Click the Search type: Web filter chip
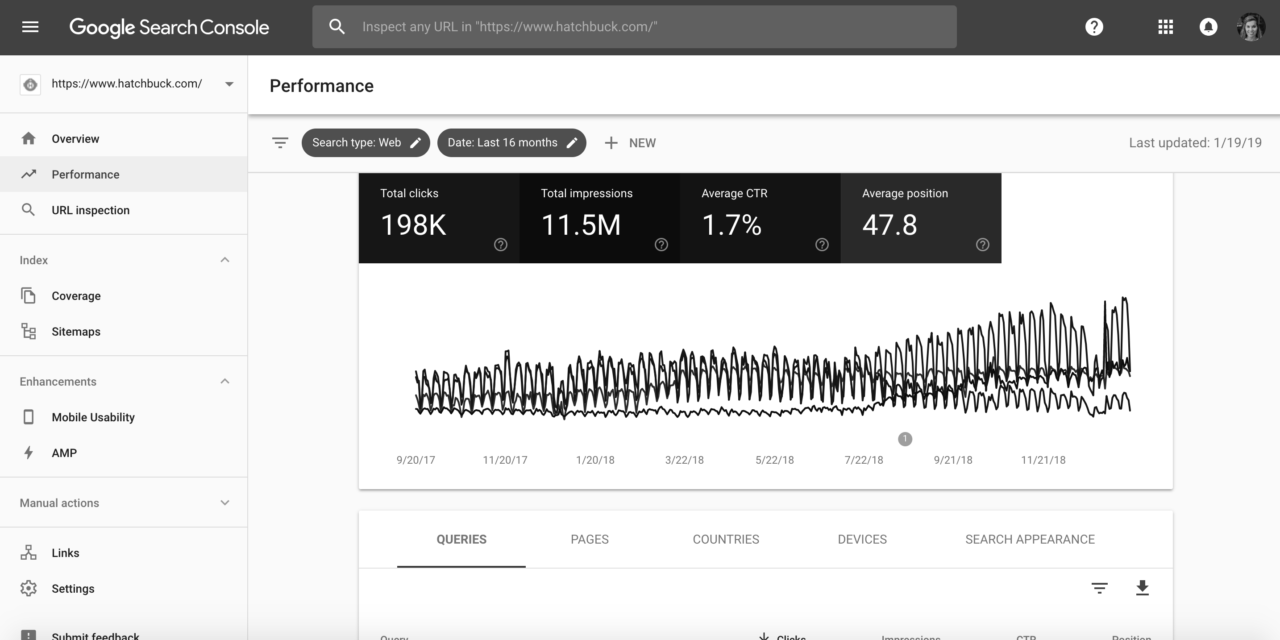Viewport: 1280px width, 640px height. tap(366, 143)
